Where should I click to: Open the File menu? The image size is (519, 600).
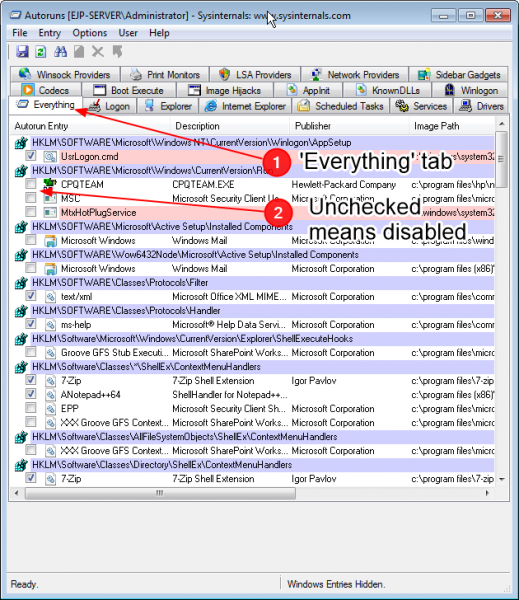(x=20, y=33)
